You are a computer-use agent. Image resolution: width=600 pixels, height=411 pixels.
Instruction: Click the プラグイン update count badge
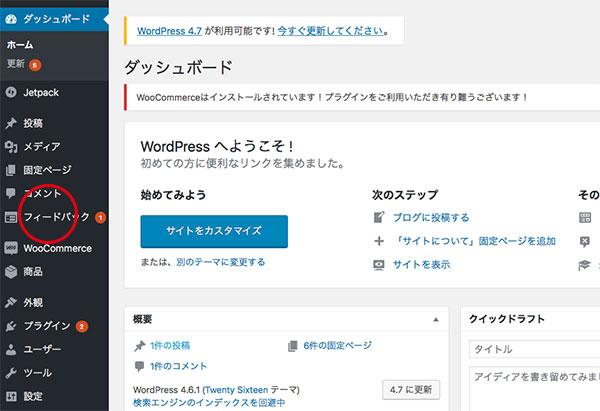coord(82,326)
